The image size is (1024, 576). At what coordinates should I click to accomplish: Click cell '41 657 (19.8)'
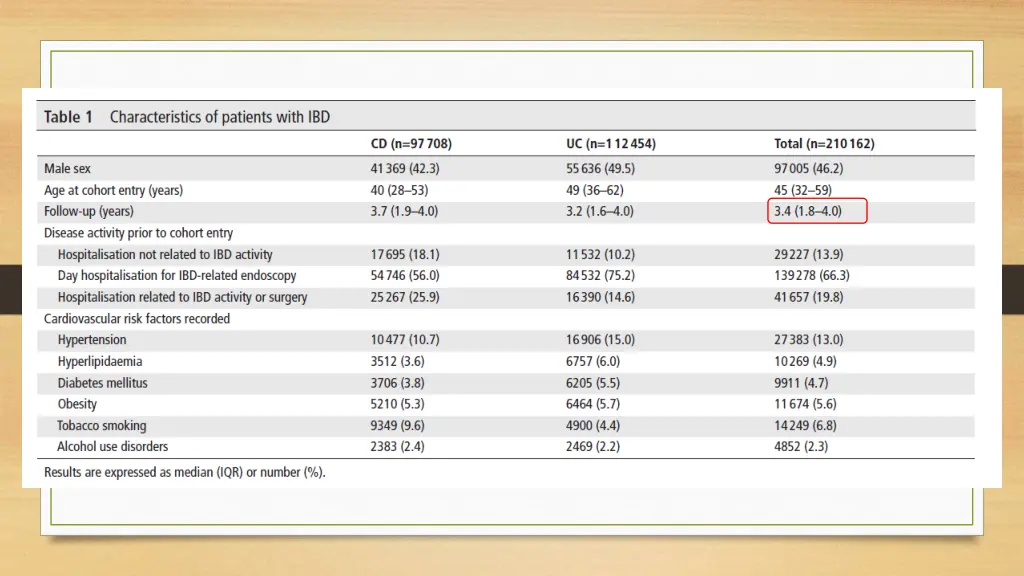click(808, 297)
